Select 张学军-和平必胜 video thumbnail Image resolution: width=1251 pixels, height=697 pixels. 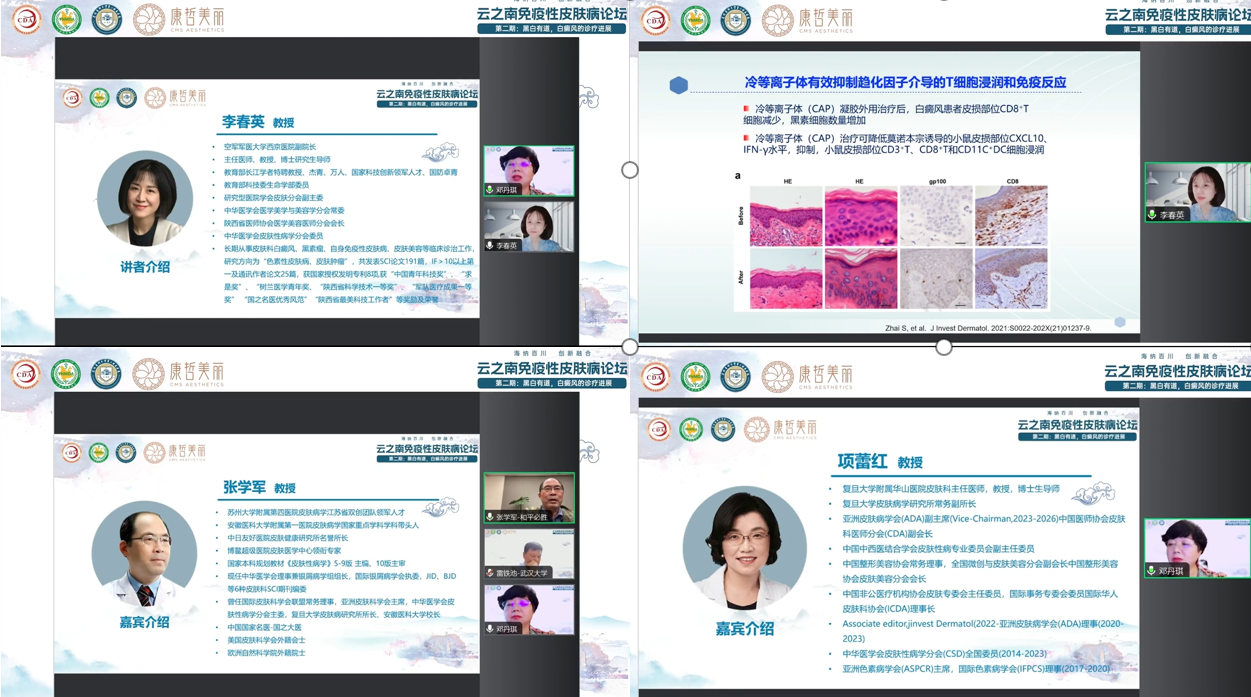(x=529, y=498)
